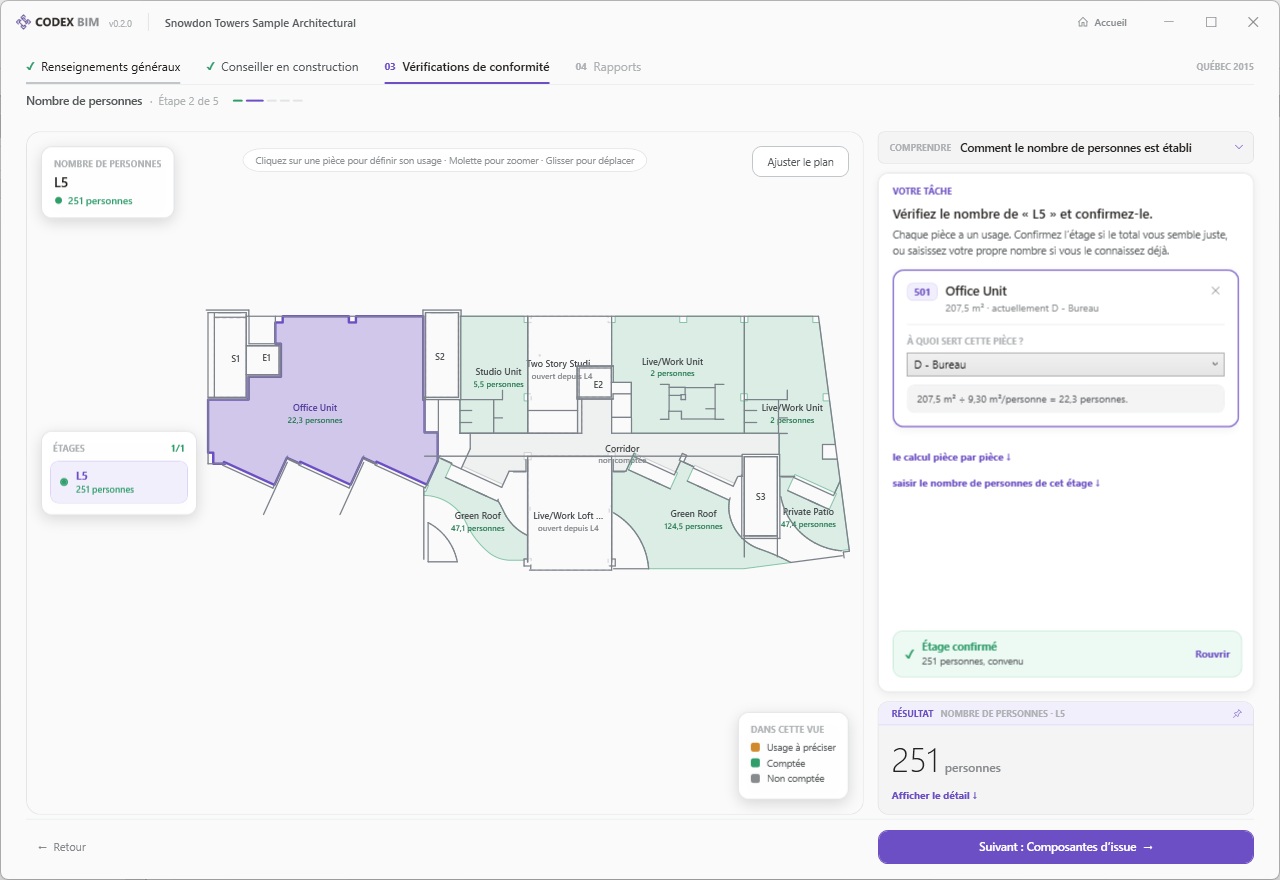Select floor L5 in the Étages list
This screenshot has height=880, width=1280.
point(119,482)
